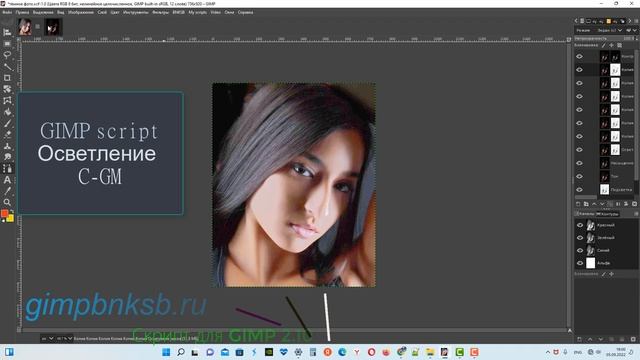Screen dimensions: 640x360
Task: Open the Файл menu
Action: [7, 12]
